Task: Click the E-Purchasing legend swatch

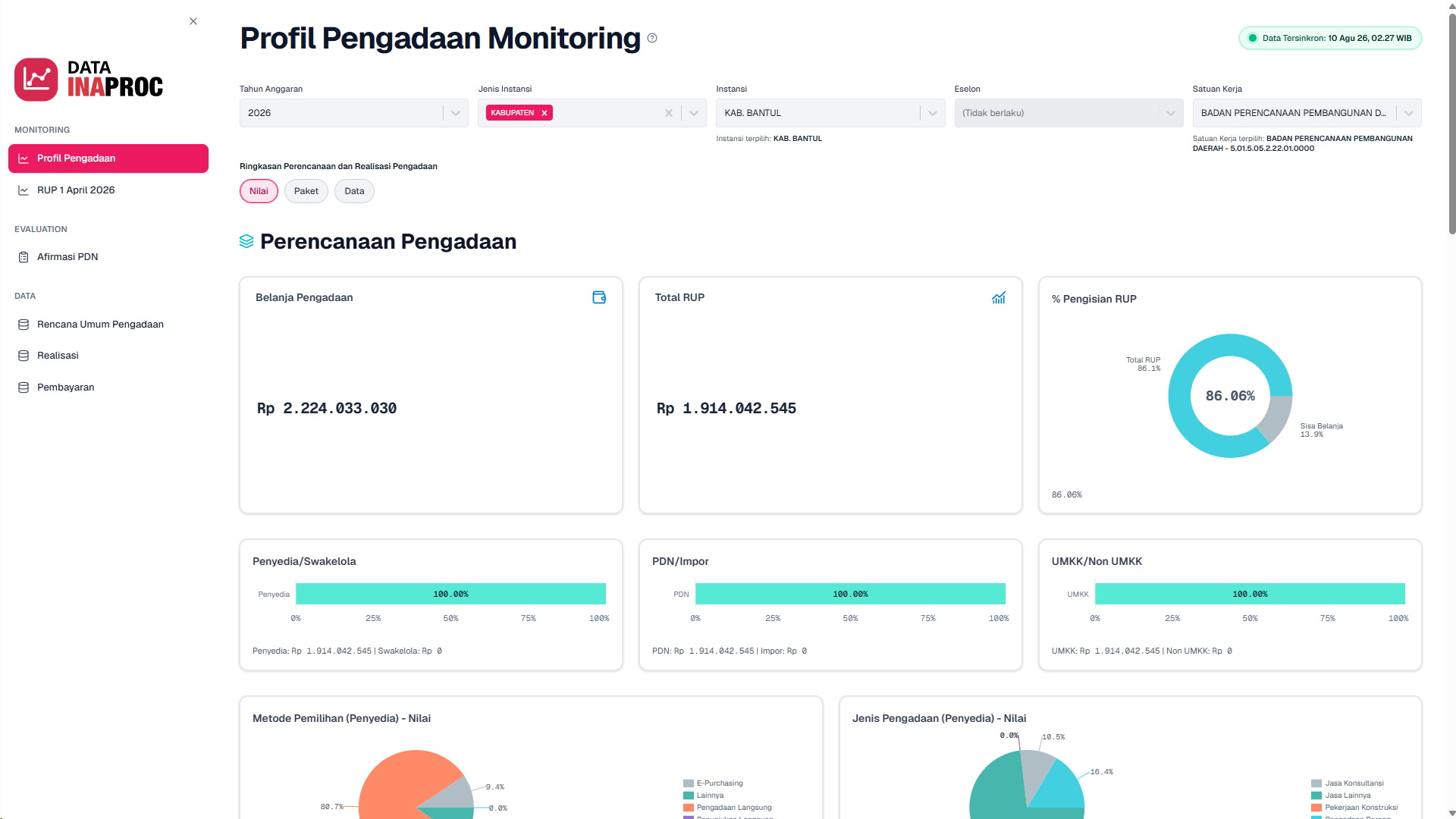Action: pos(689,783)
